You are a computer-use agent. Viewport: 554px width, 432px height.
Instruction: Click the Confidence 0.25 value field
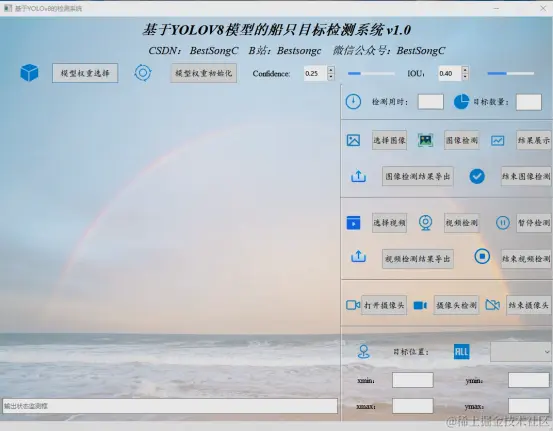pos(316,73)
